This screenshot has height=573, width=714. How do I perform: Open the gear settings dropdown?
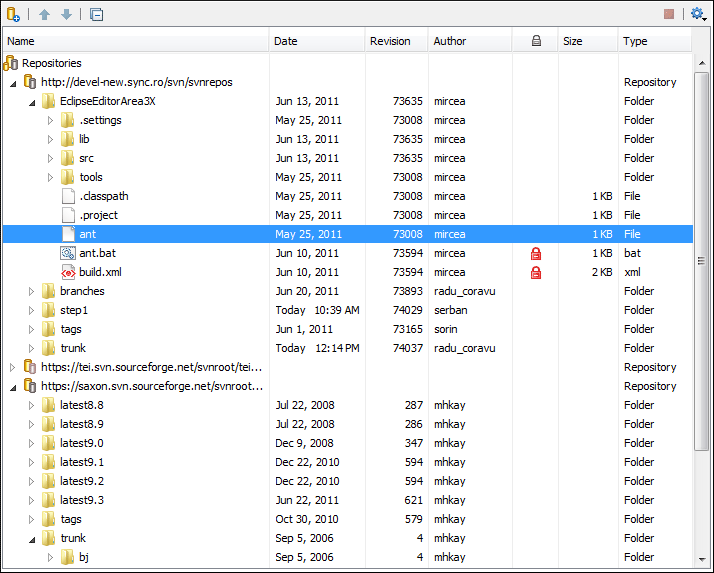pos(698,14)
